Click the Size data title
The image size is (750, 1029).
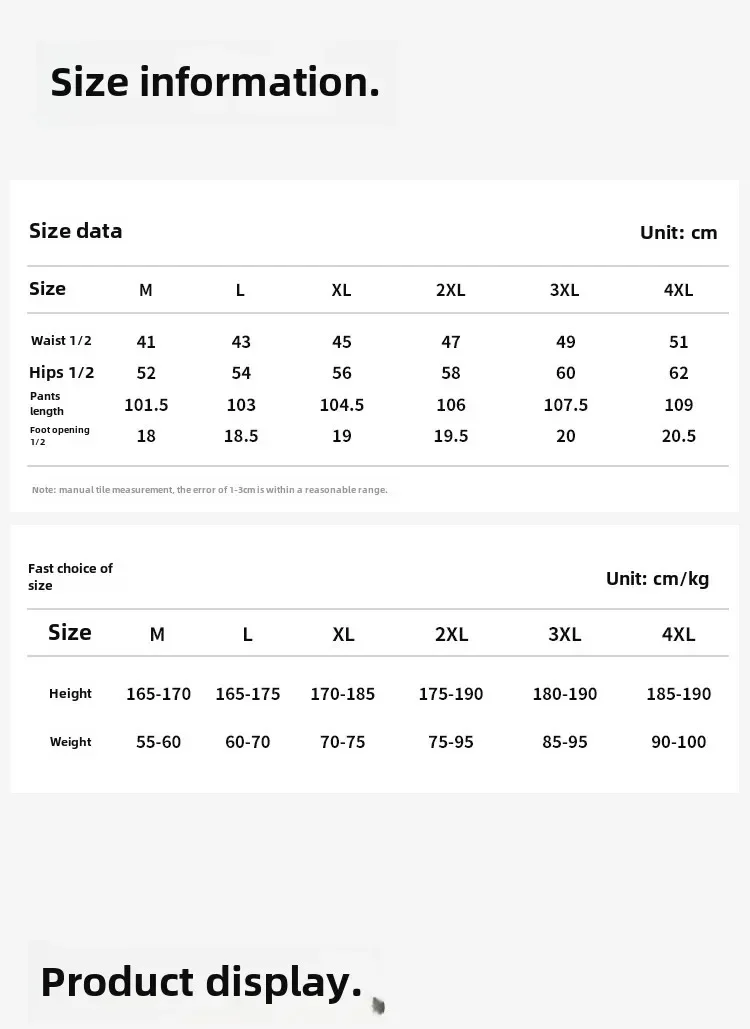coord(75,231)
